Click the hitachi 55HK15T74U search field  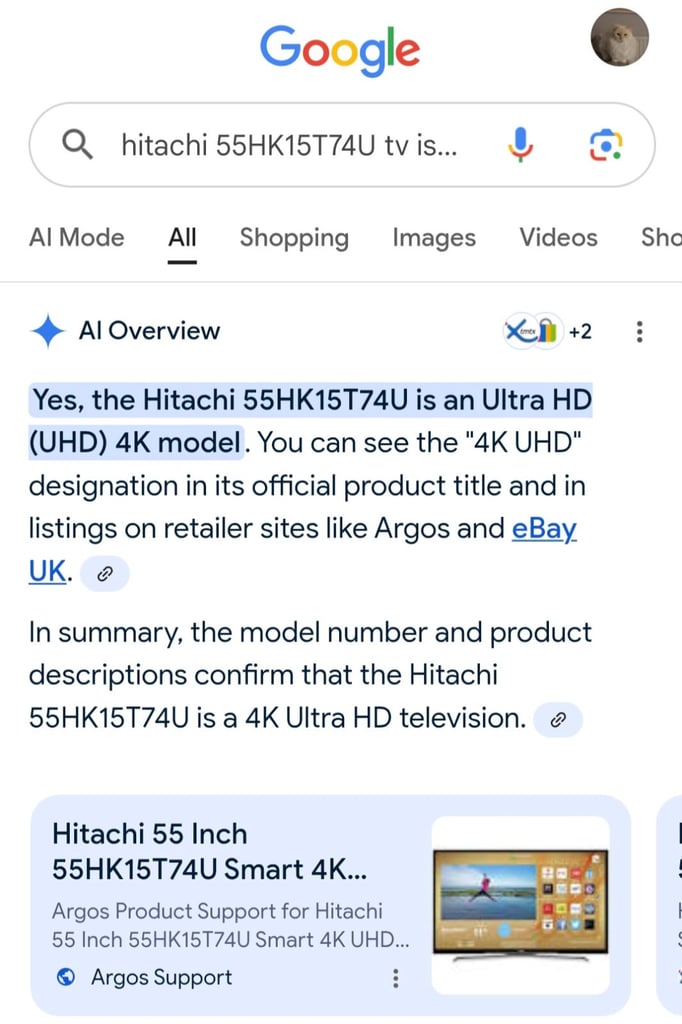(x=342, y=144)
